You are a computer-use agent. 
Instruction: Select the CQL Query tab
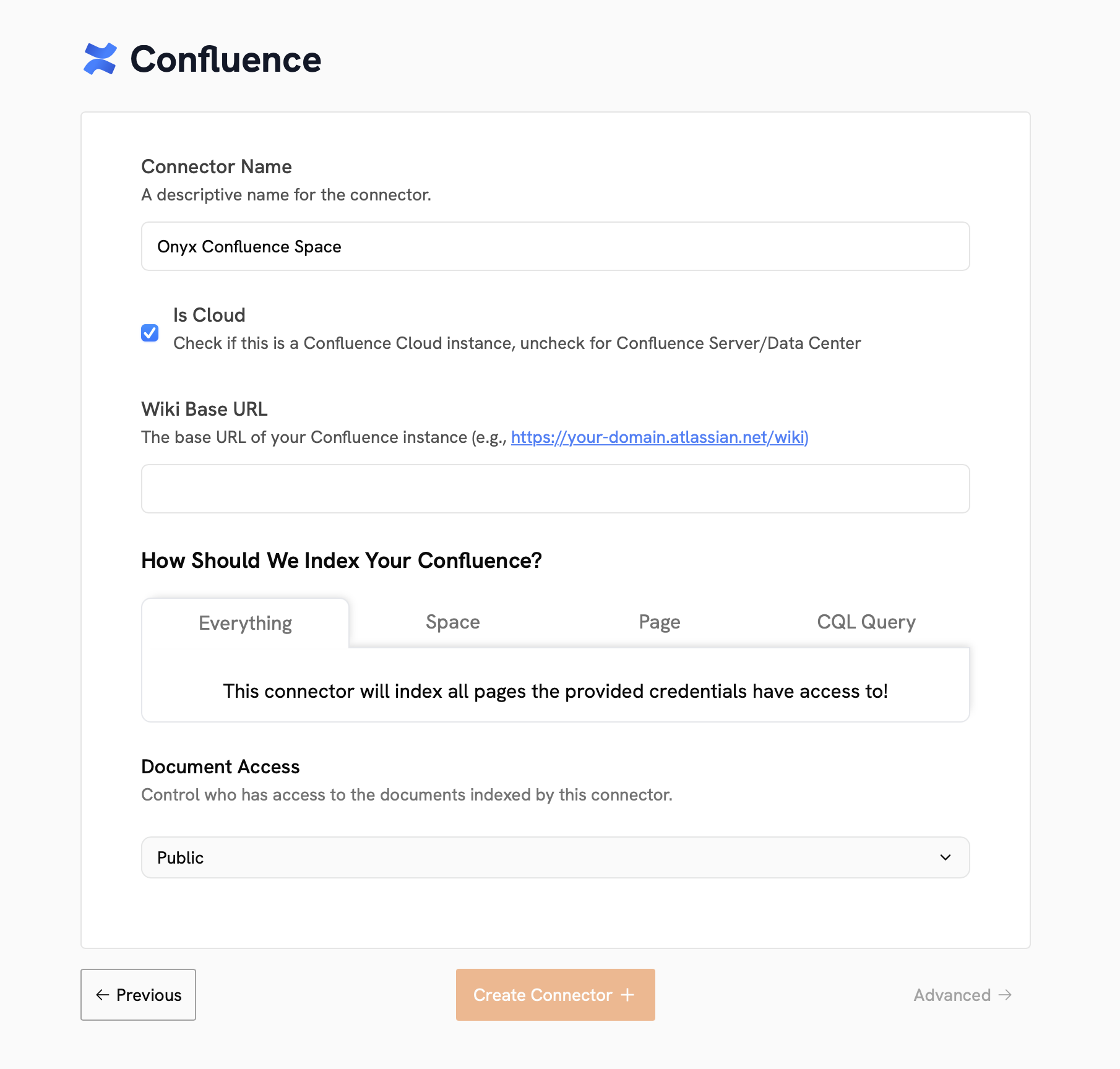pos(866,622)
